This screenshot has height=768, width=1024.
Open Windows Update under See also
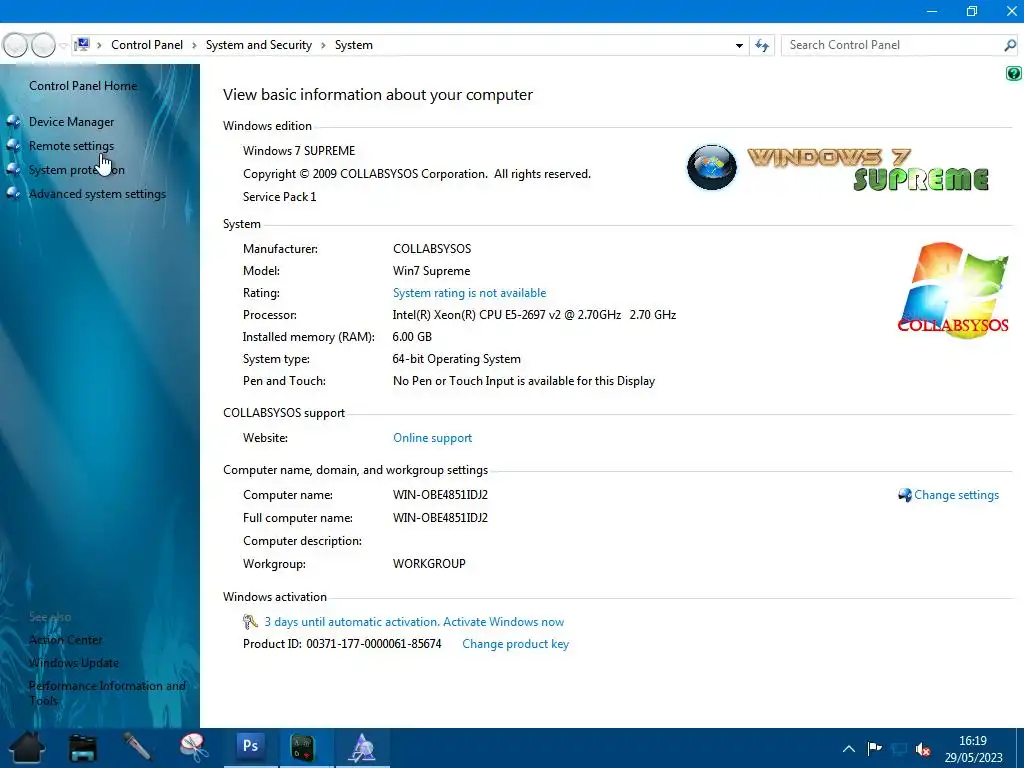click(x=74, y=663)
